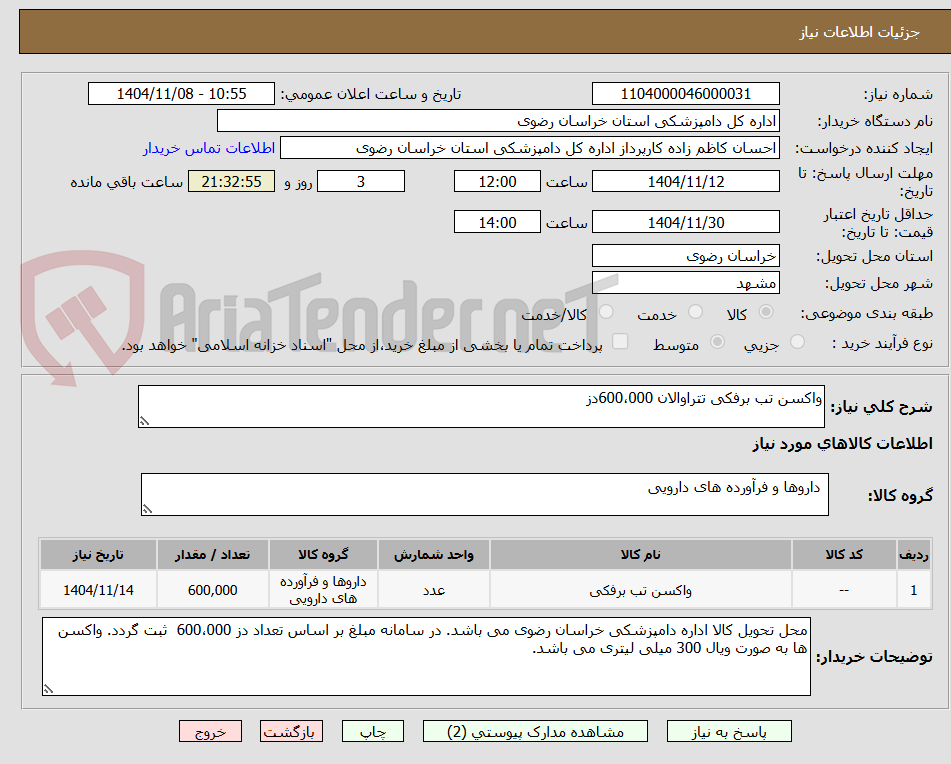This screenshot has width=951, height=764.
Task: Click the گروه کالا text area
Action: click(485, 495)
